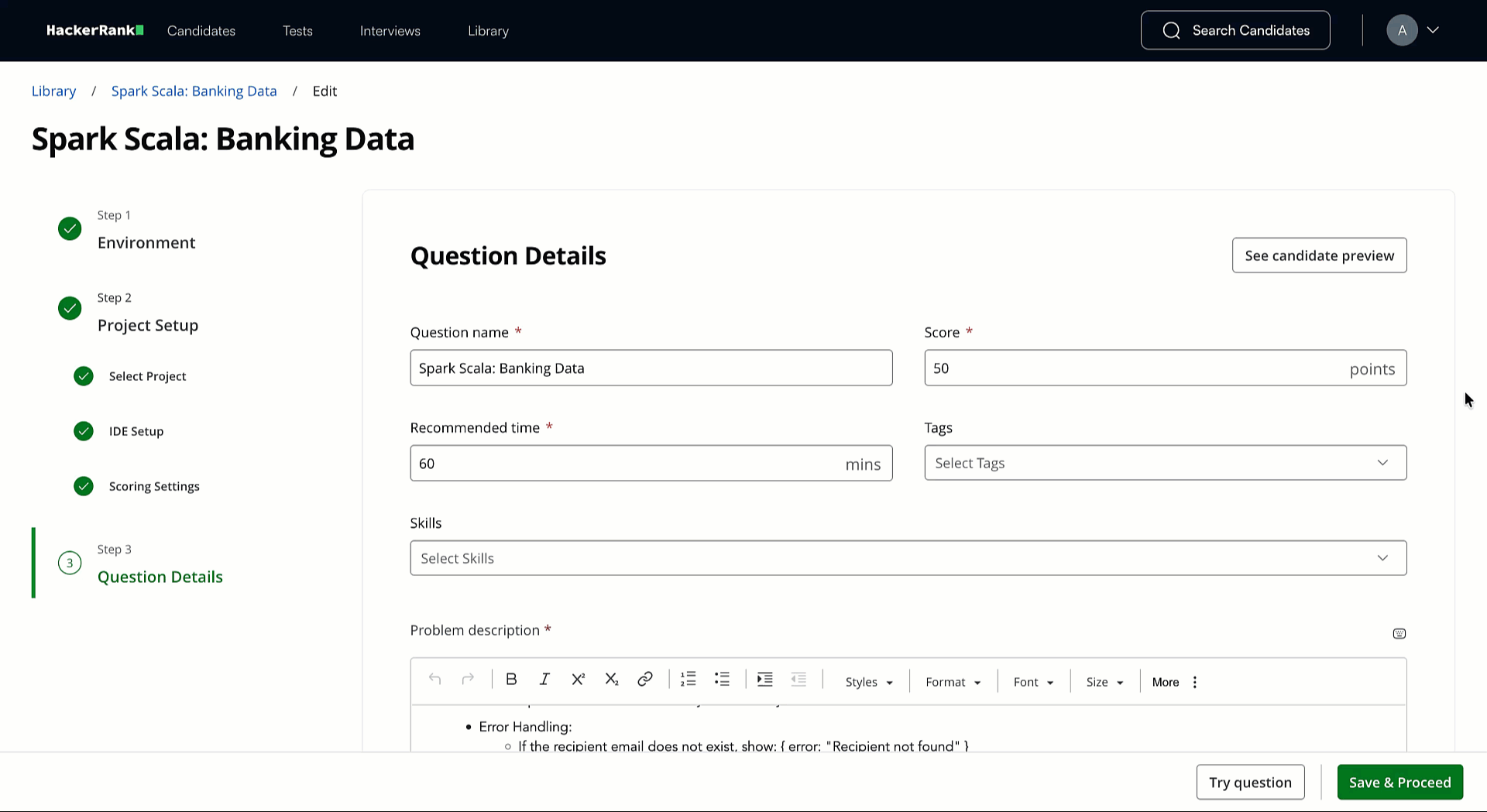The image size is (1487, 812).
Task: Click the Score points input field
Action: click(x=1165, y=368)
